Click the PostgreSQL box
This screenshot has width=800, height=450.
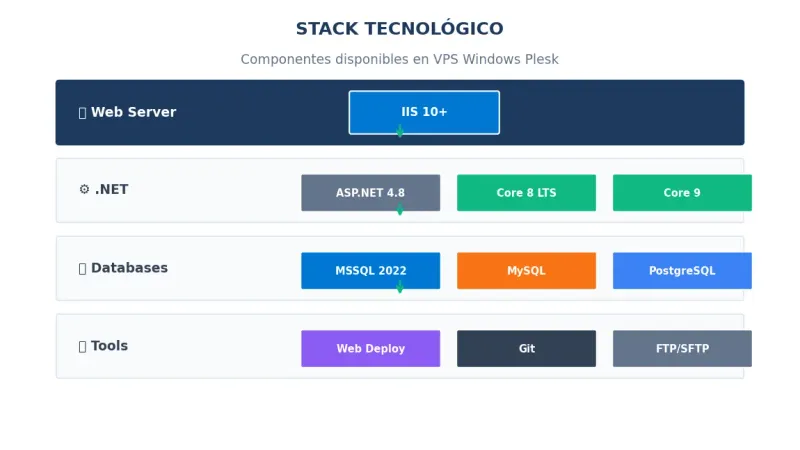click(x=682, y=270)
